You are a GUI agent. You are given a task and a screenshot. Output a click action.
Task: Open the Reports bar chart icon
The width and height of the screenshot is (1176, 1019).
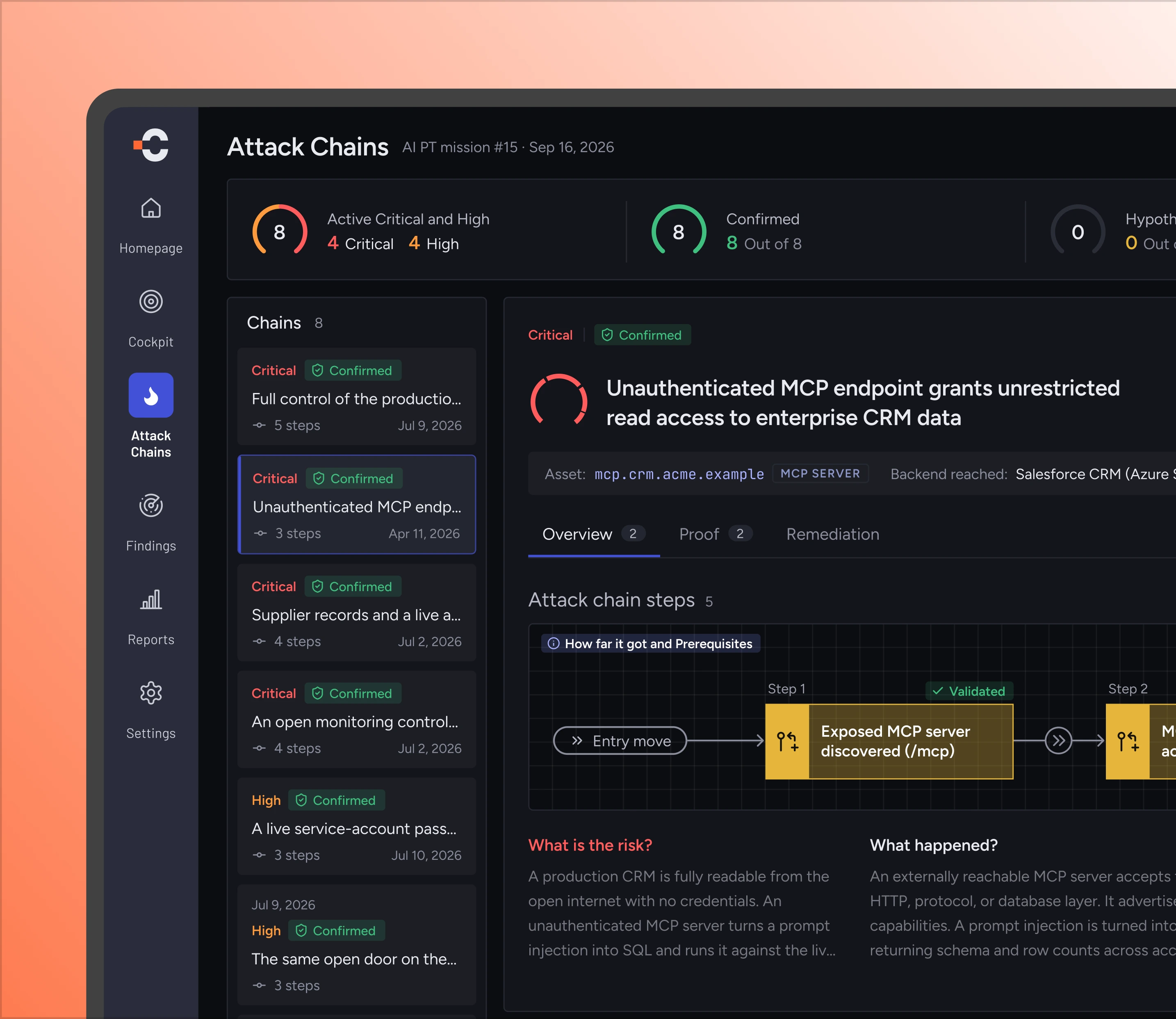point(150,599)
